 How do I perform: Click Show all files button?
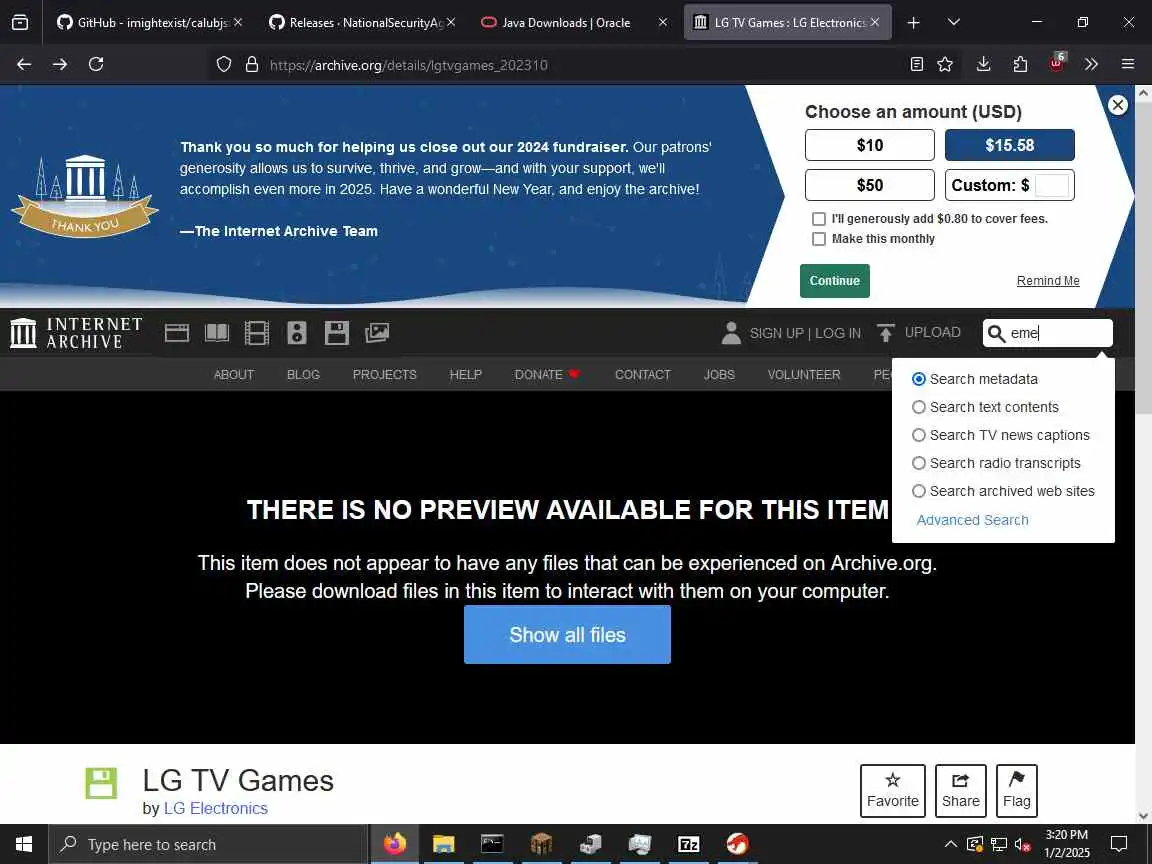(567, 635)
